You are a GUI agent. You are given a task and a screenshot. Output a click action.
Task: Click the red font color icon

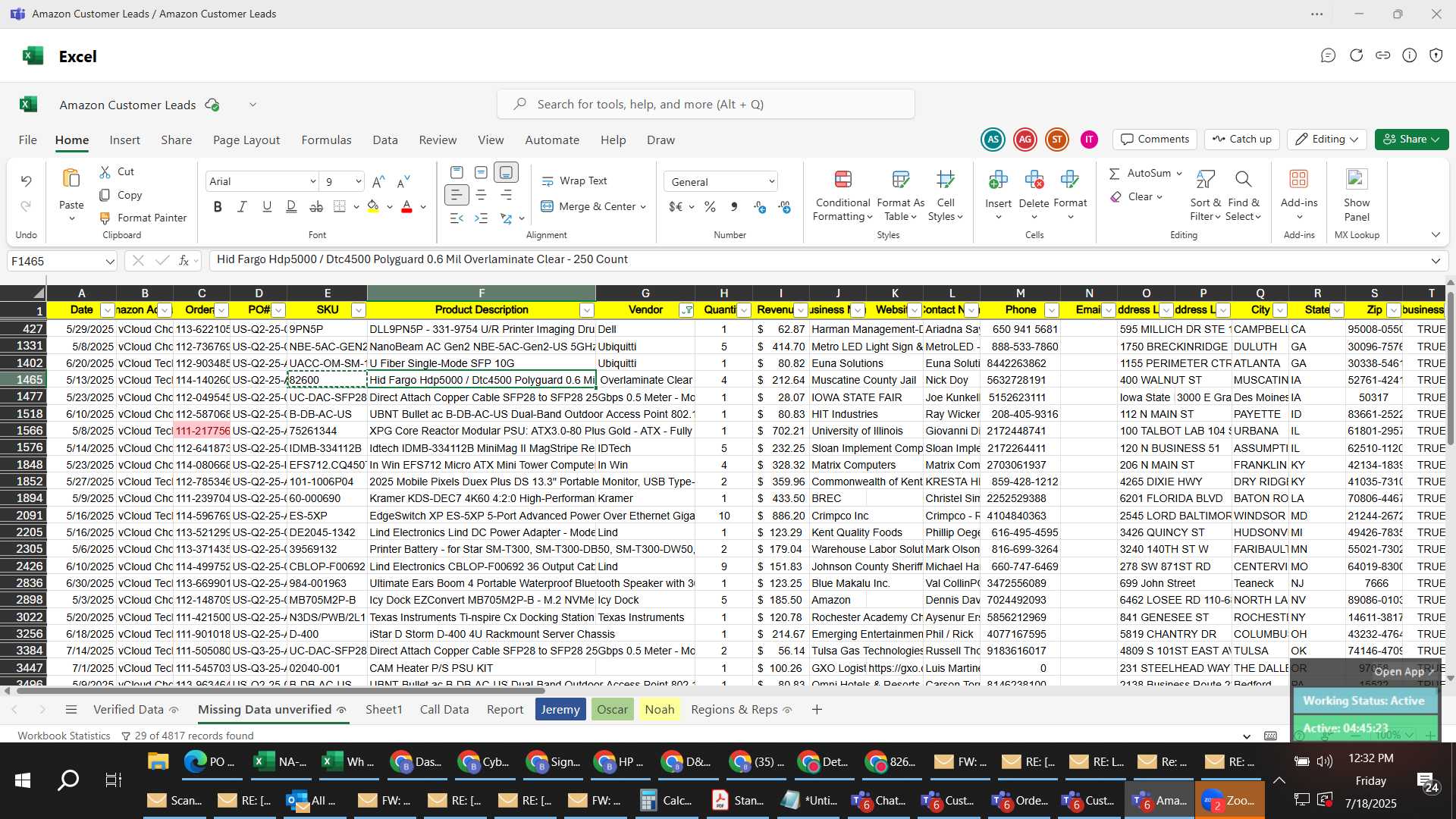(406, 206)
